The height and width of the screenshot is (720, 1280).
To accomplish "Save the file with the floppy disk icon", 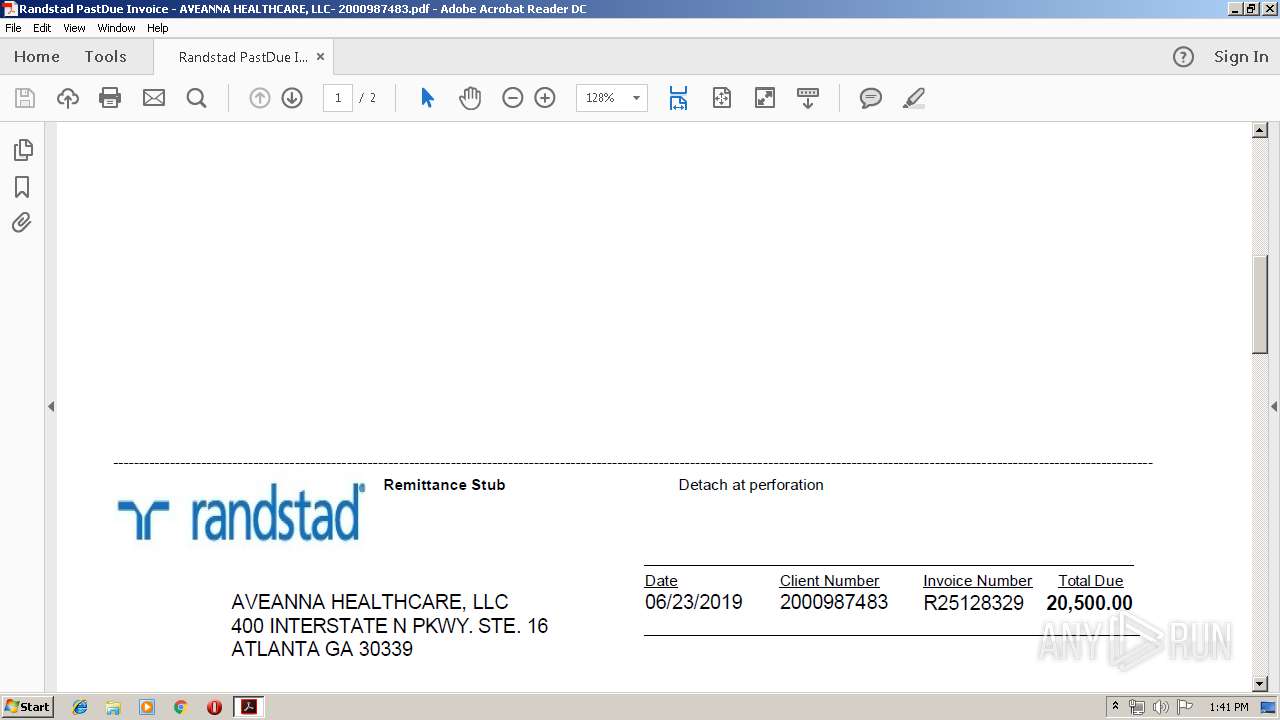I will [x=25, y=98].
